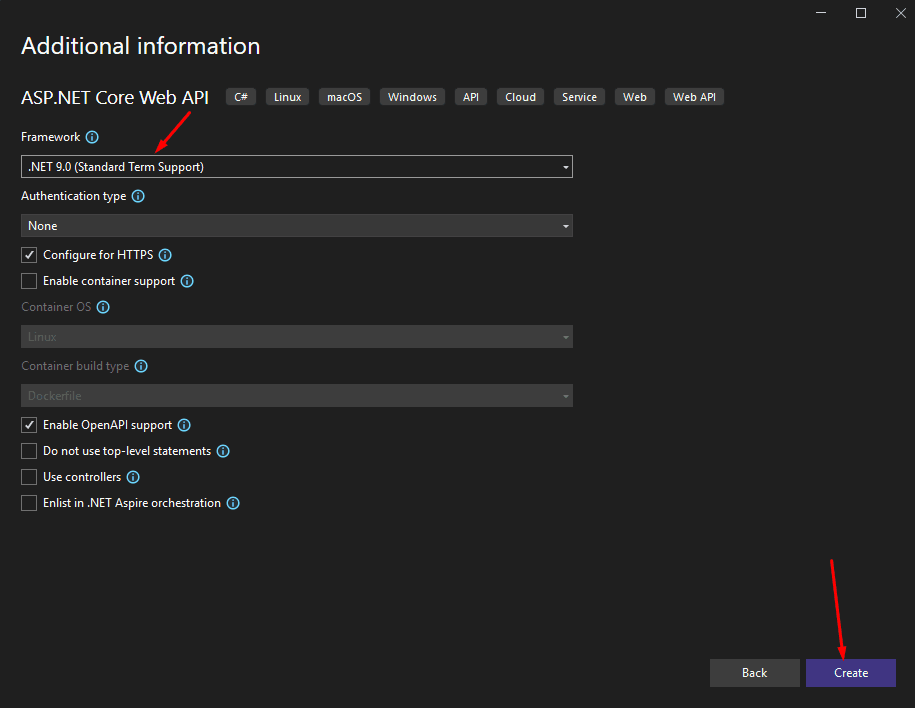Image resolution: width=915 pixels, height=708 pixels.
Task: Open info tooltip next to Framework label
Action: coord(92,137)
